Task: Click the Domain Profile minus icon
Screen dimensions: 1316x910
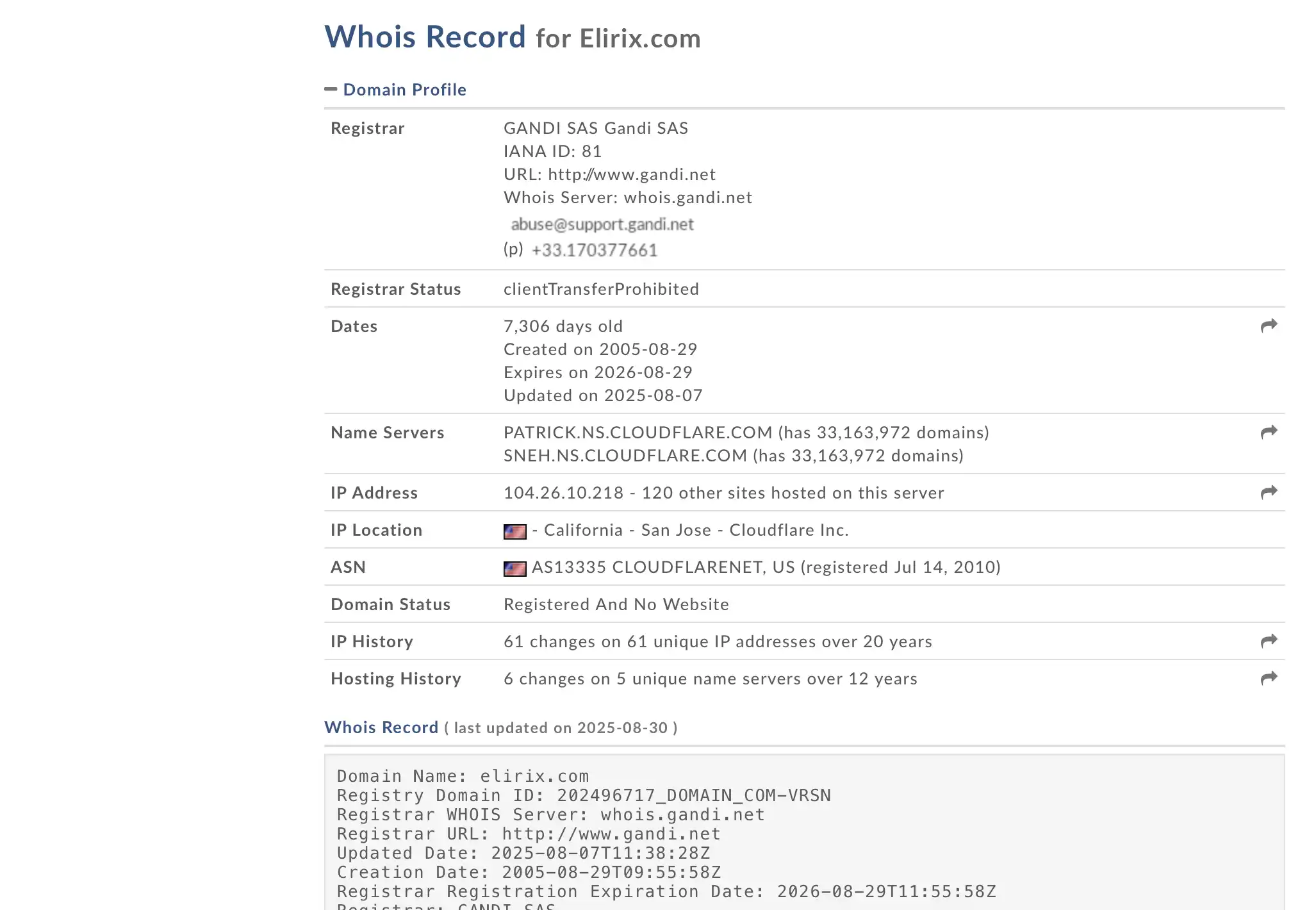Action: tap(331, 89)
